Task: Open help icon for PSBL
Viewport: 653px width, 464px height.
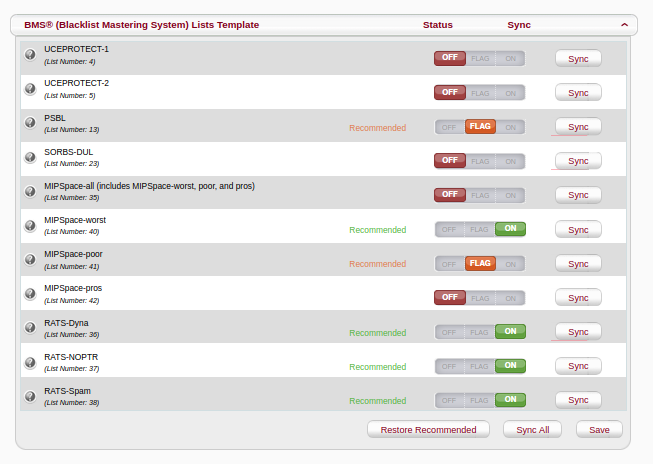Action: (30, 122)
